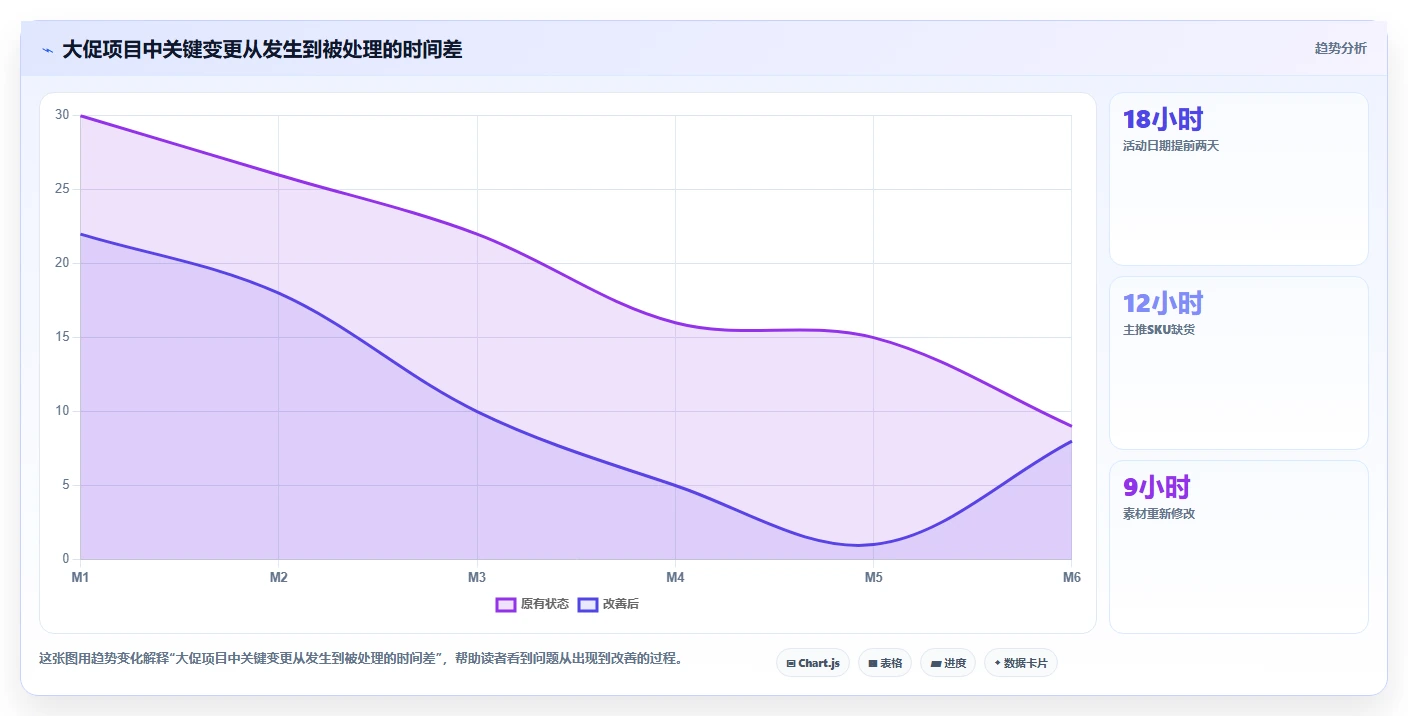
Task: Select the 9小时 data card
Action: pyautogui.click(x=1239, y=547)
